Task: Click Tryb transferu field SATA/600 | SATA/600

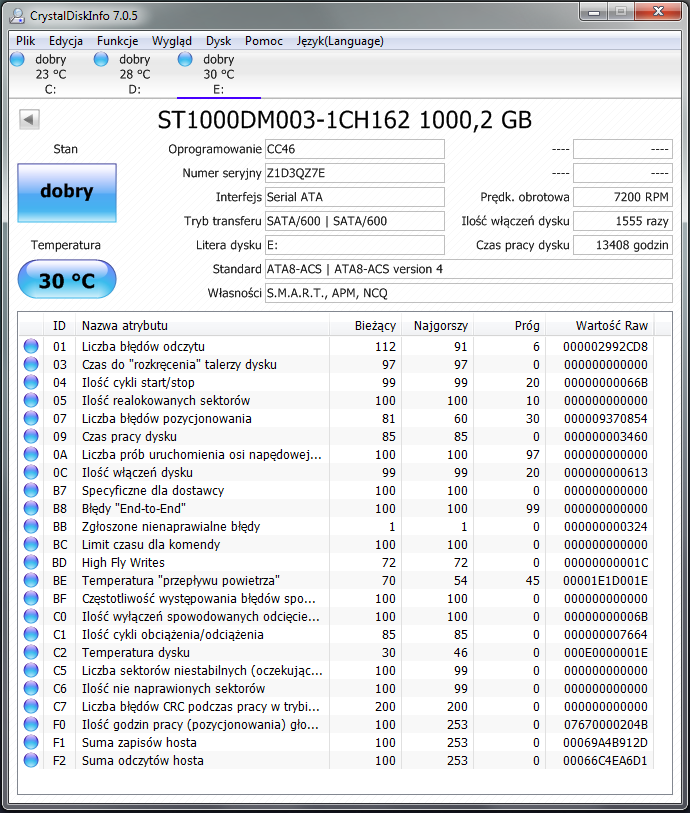Action: pos(355,221)
